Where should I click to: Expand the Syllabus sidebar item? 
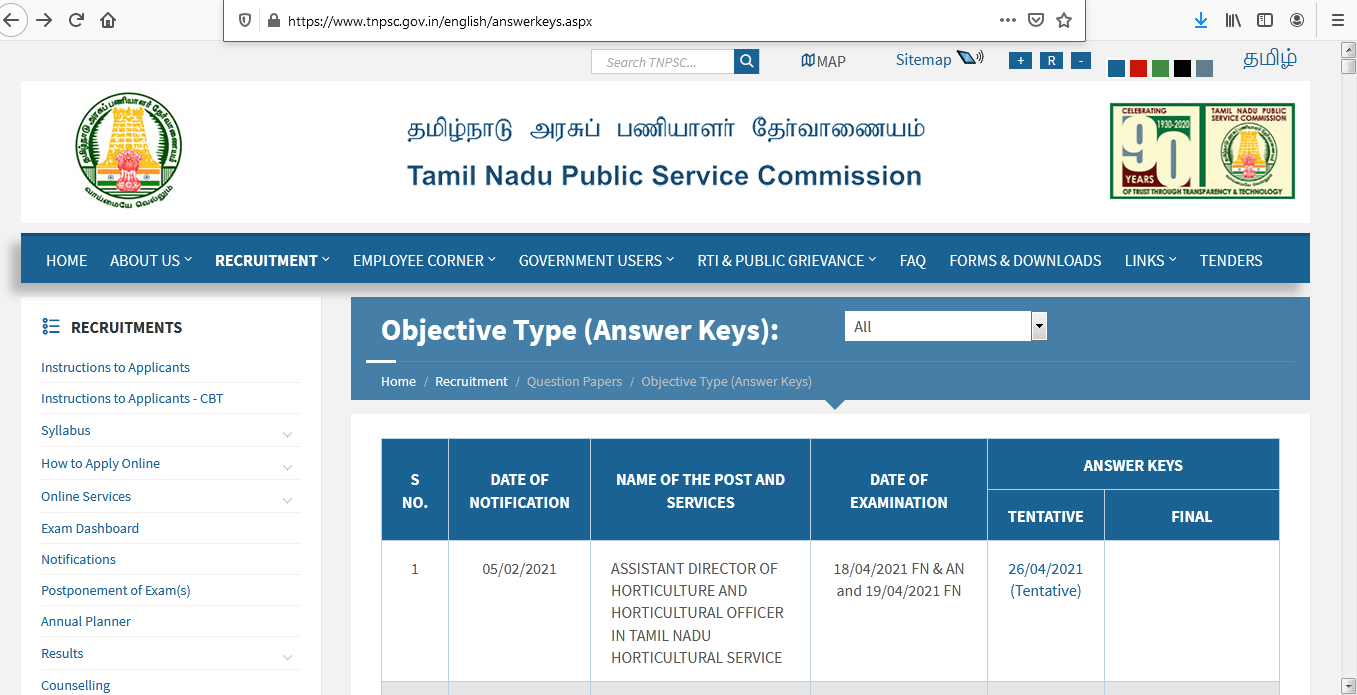click(287, 434)
